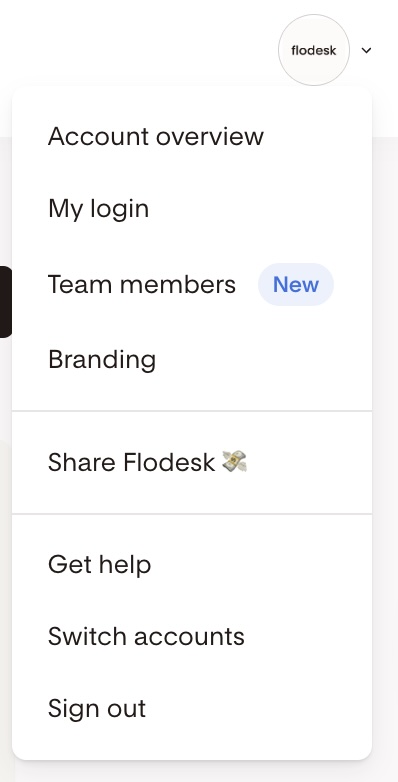Click the flying money emoji icon

(x=234, y=461)
